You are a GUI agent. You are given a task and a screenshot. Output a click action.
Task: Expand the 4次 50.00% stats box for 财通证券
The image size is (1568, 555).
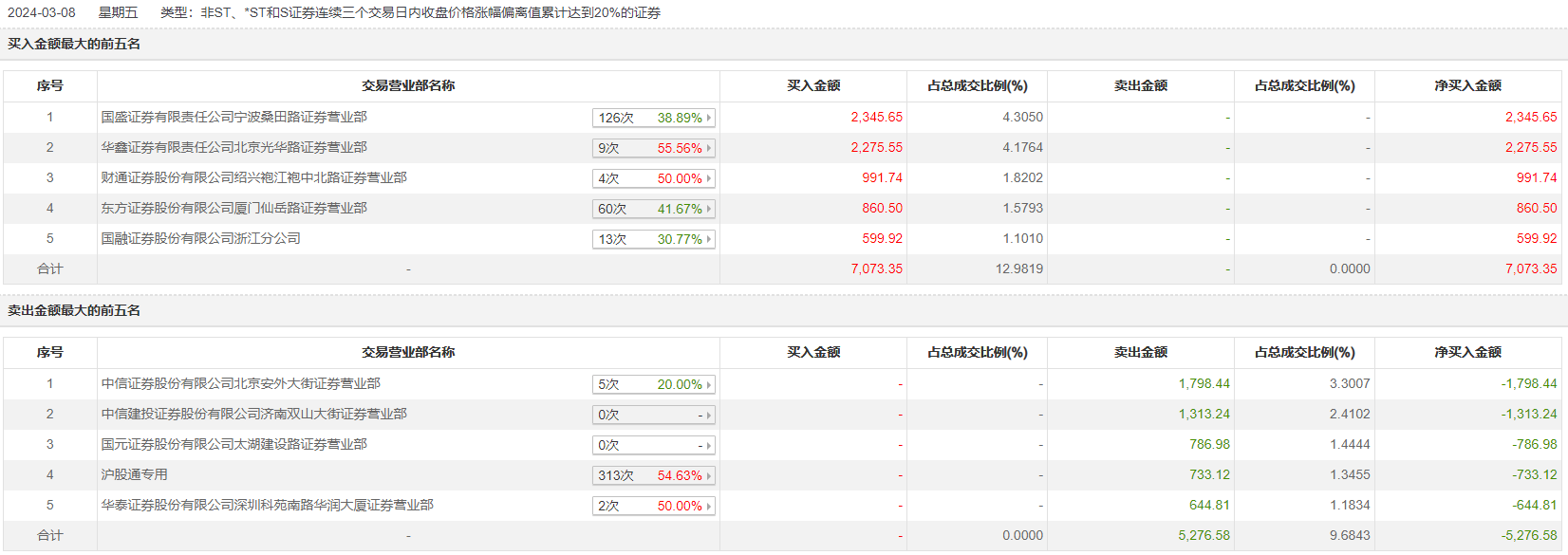(653, 179)
